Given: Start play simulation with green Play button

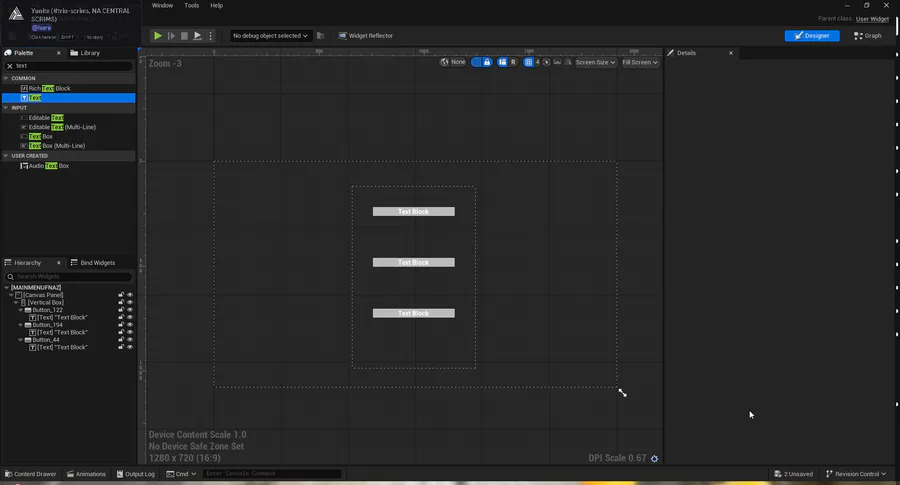Looking at the screenshot, I should pos(157,36).
